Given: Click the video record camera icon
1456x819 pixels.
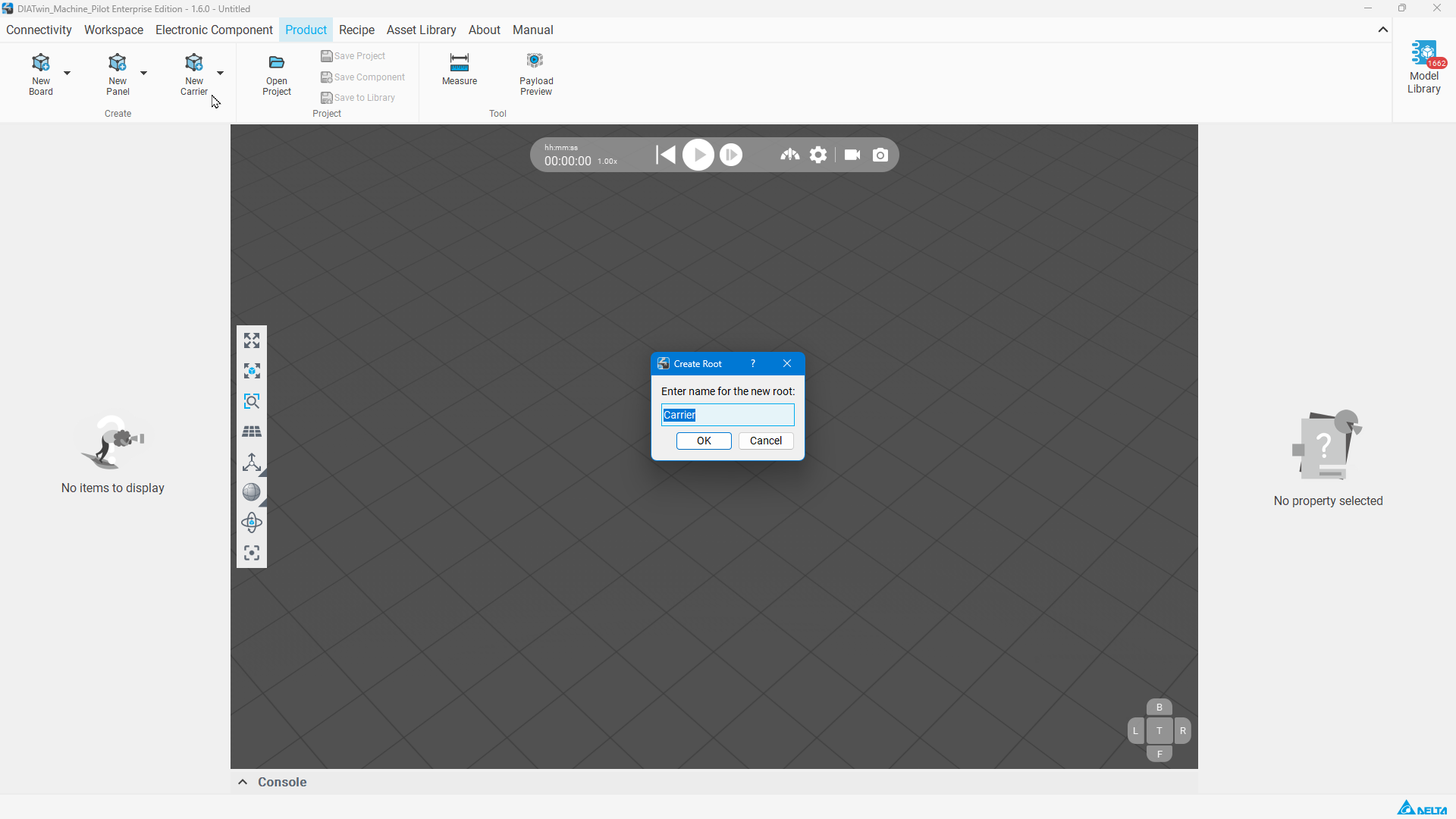Looking at the screenshot, I should click(x=852, y=155).
